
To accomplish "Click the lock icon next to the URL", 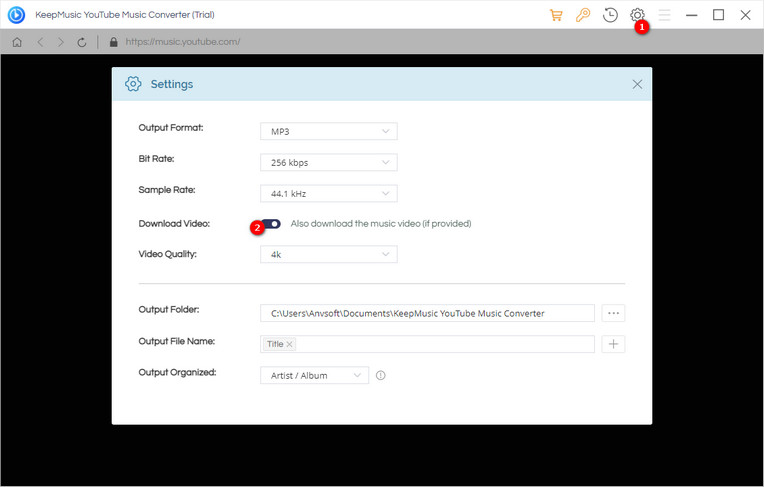I will pos(114,42).
